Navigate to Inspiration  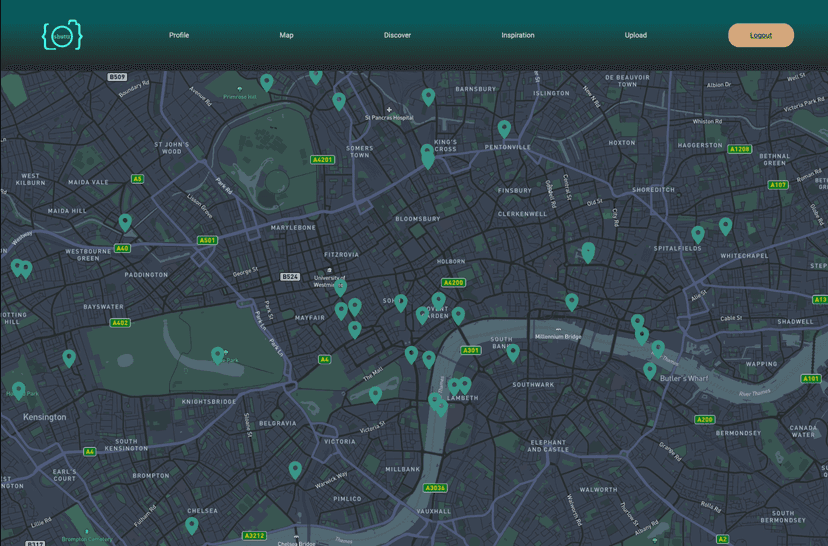(x=518, y=35)
